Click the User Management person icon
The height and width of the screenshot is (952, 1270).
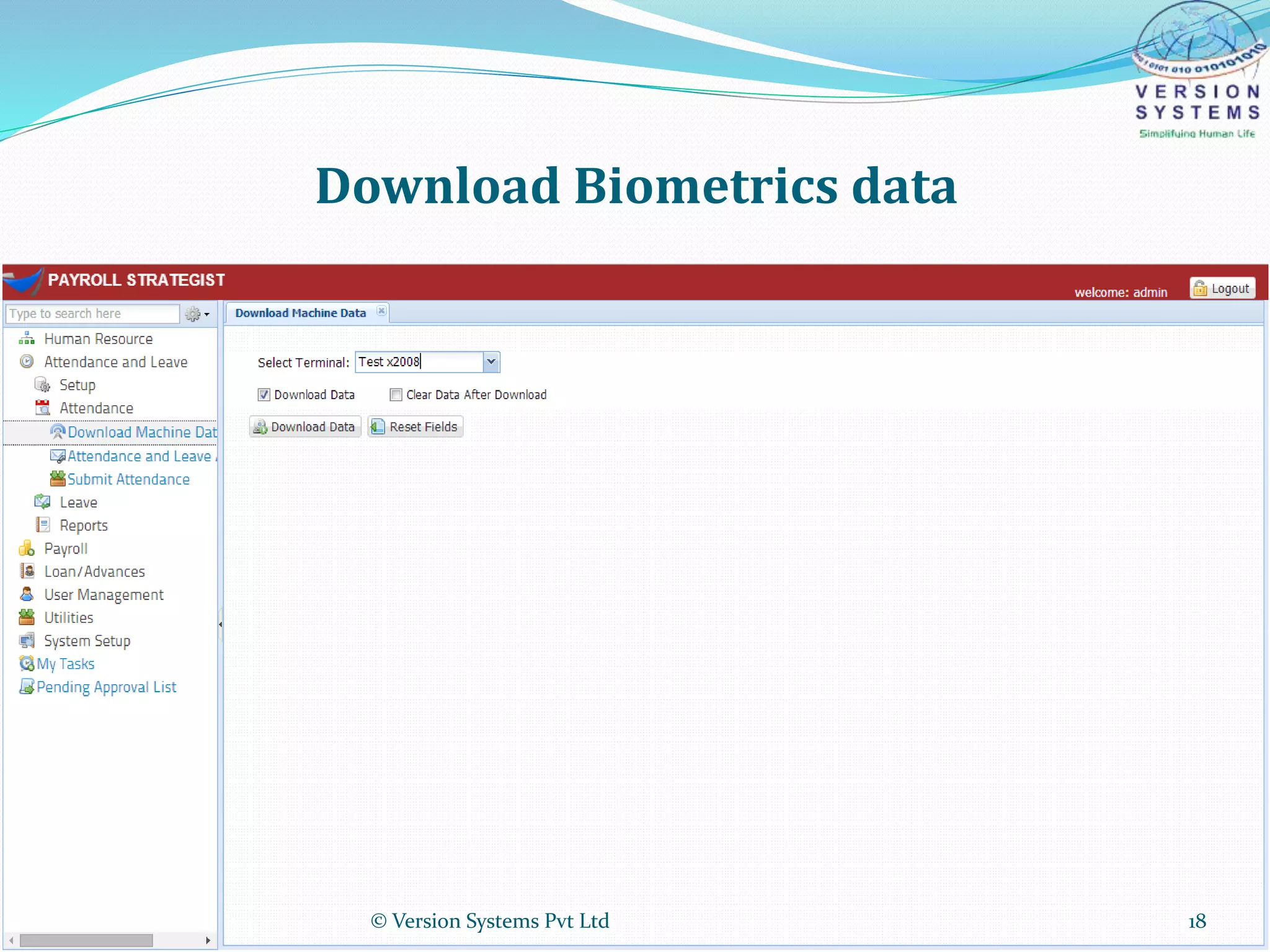point(27,594)
